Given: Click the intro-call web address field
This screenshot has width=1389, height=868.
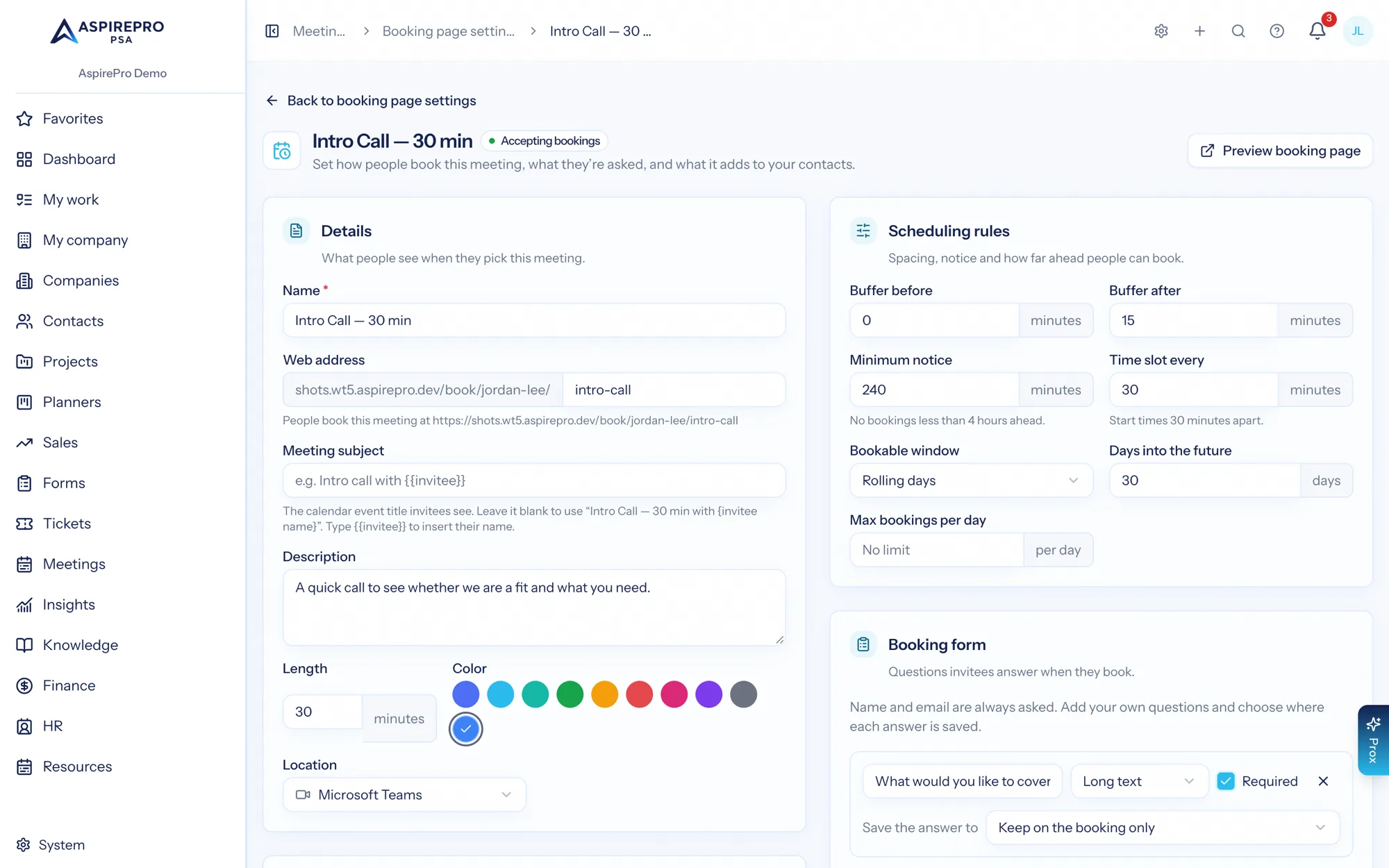Looking at the screenshot, I should 674,390.
